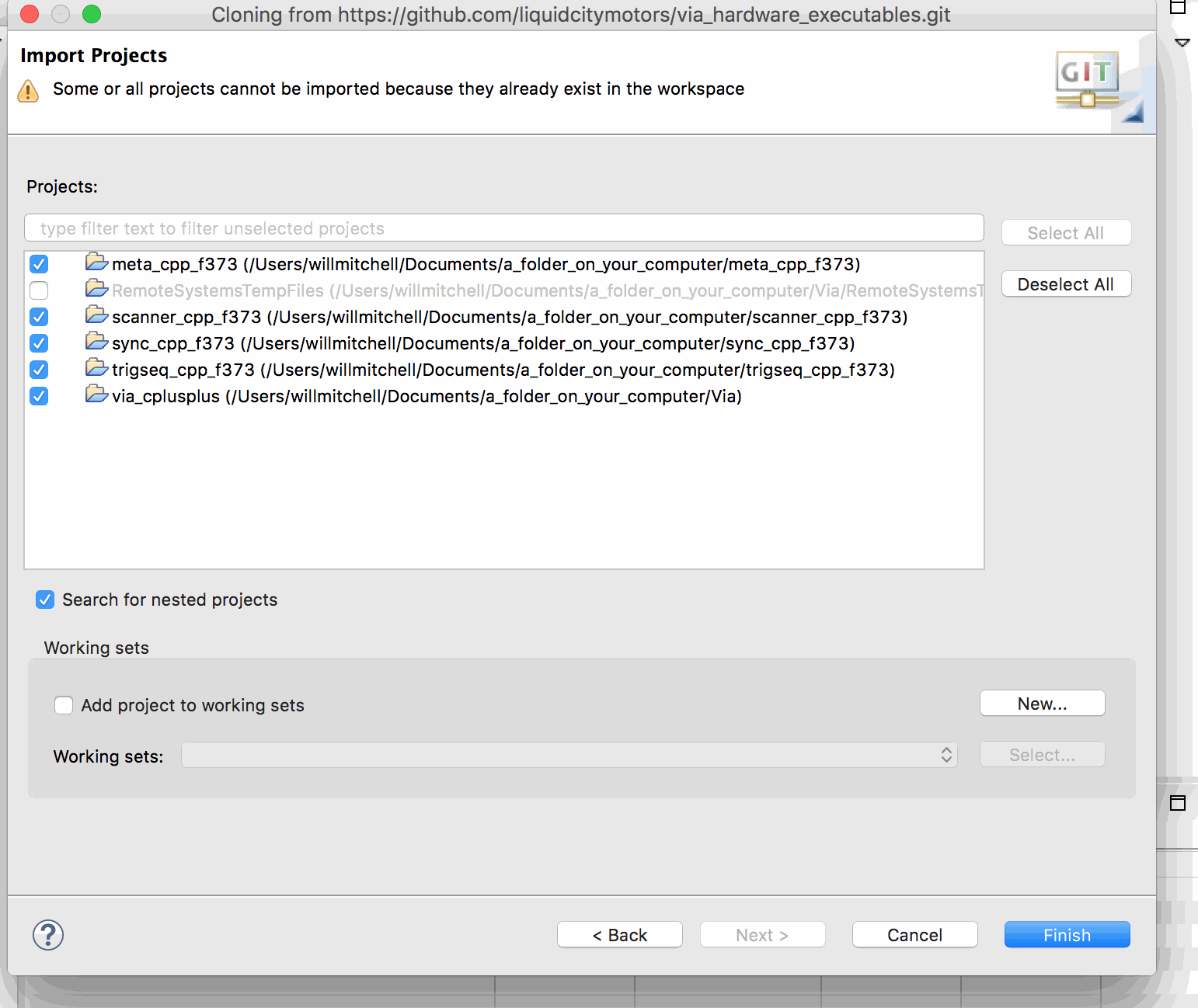Enable the RemoteSystemsTempFiles project checkbox
The height and width of the screenshot is (1008, 1198).
[39, 290]
